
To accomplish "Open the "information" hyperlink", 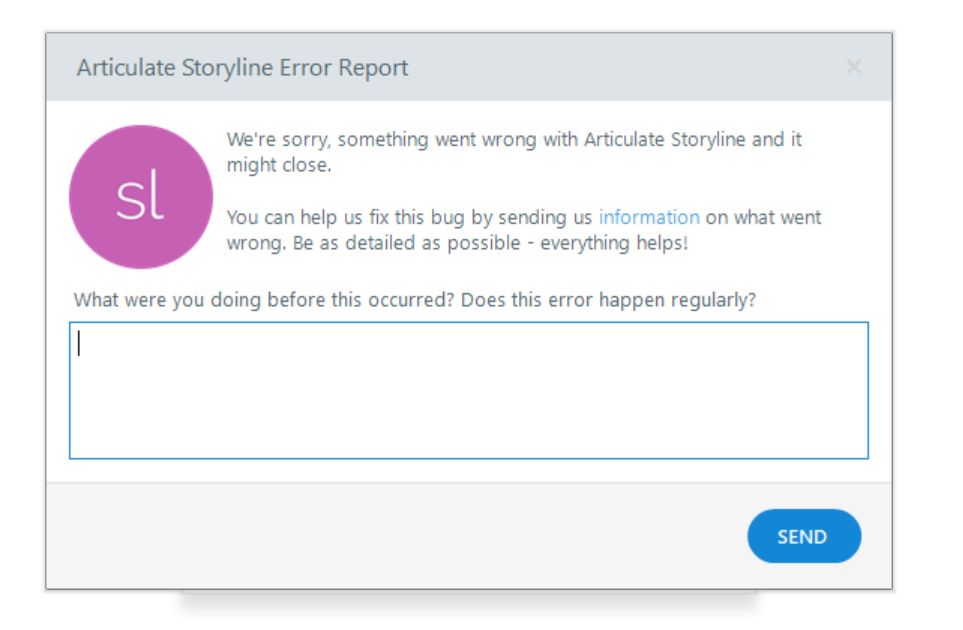I will pos(649,217).
